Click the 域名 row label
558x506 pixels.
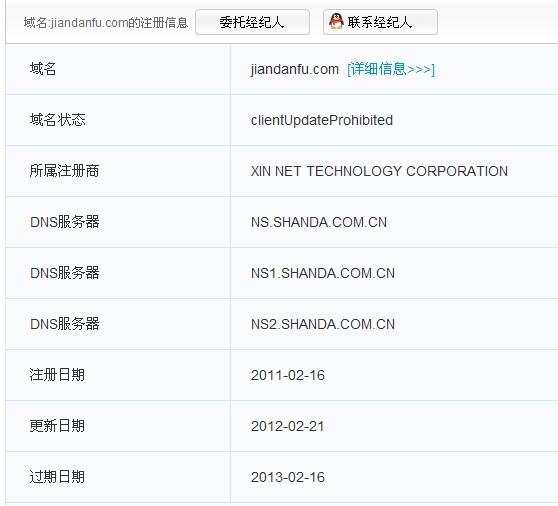point(43,69)
